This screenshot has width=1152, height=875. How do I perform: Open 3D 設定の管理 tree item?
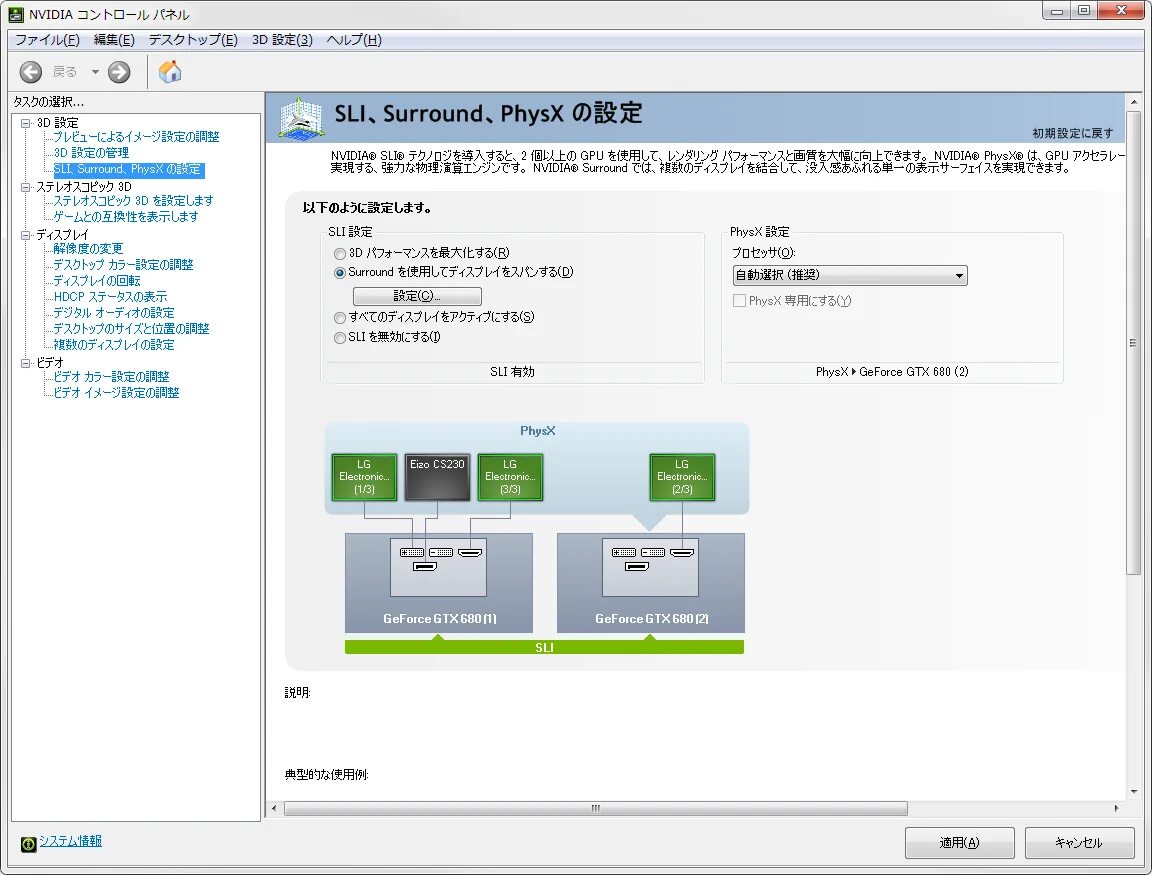pyautogui.click(x=91, y=153)
